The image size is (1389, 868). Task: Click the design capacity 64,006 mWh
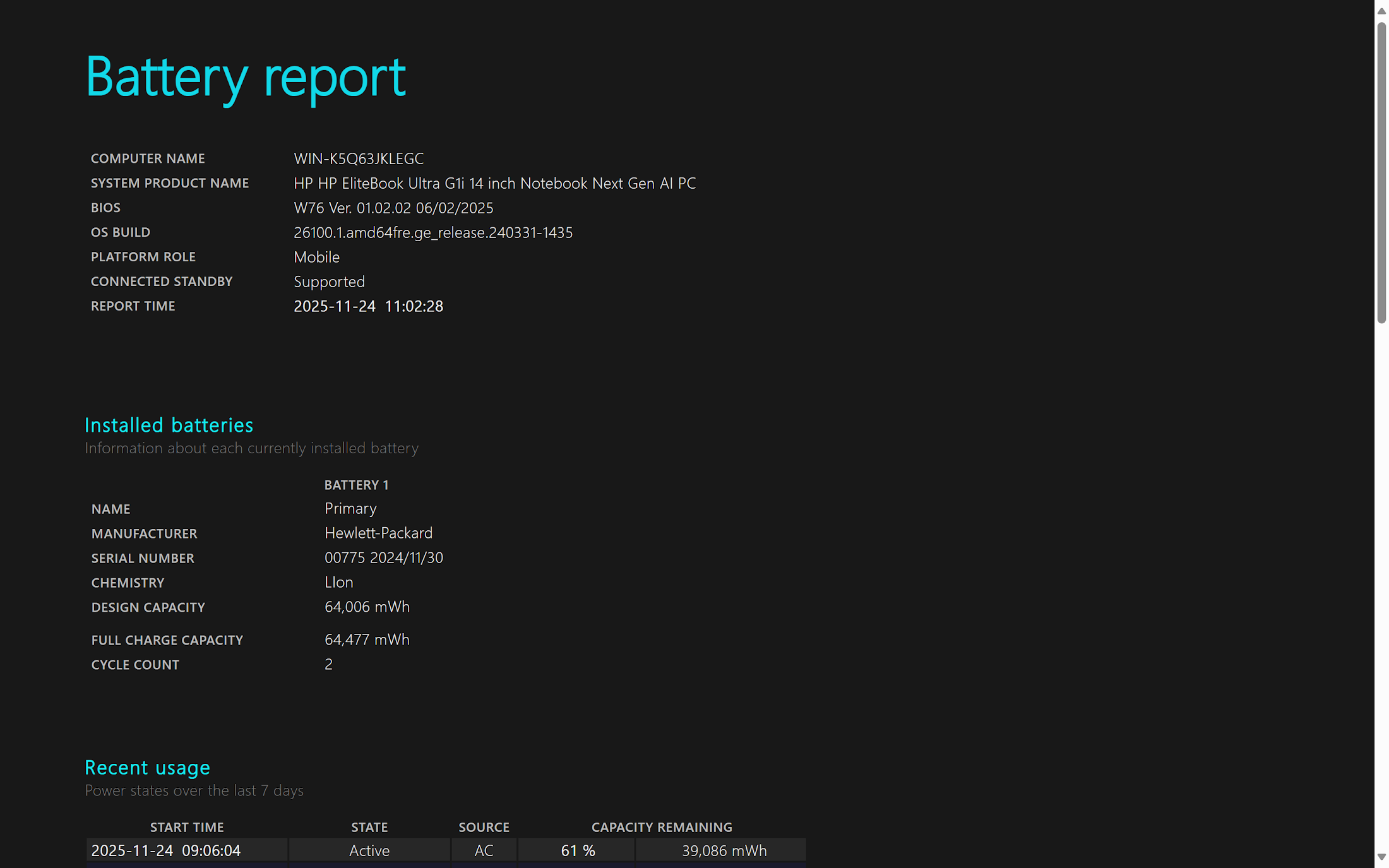[366, 607]
